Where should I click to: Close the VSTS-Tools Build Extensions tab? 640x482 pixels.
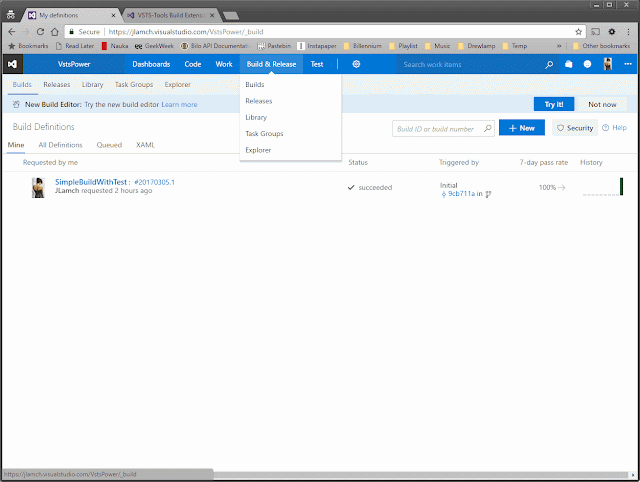[x=212, y=16]
